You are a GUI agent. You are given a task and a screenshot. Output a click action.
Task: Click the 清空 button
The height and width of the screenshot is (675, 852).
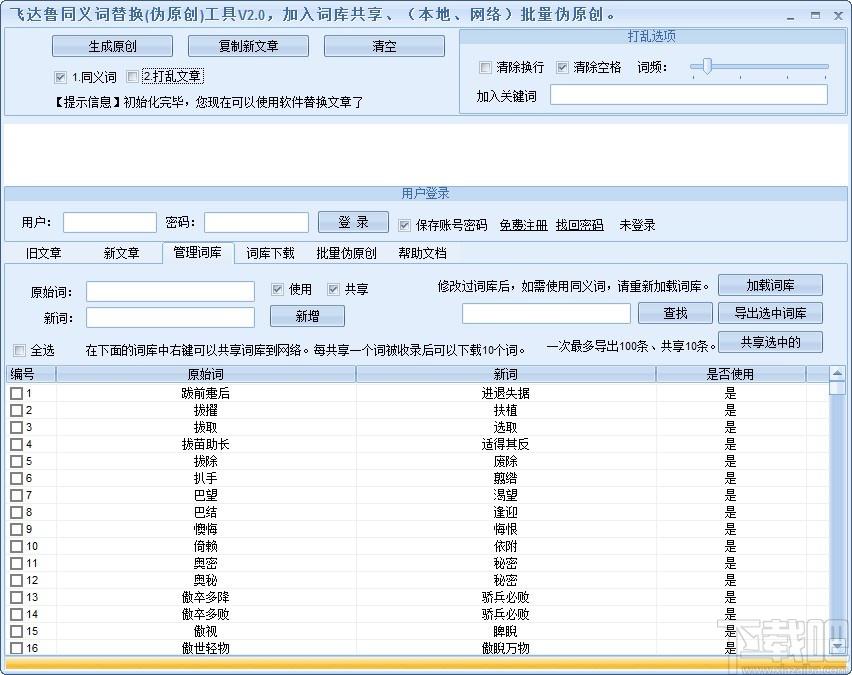pyautogui.click(x=384, y=46)
